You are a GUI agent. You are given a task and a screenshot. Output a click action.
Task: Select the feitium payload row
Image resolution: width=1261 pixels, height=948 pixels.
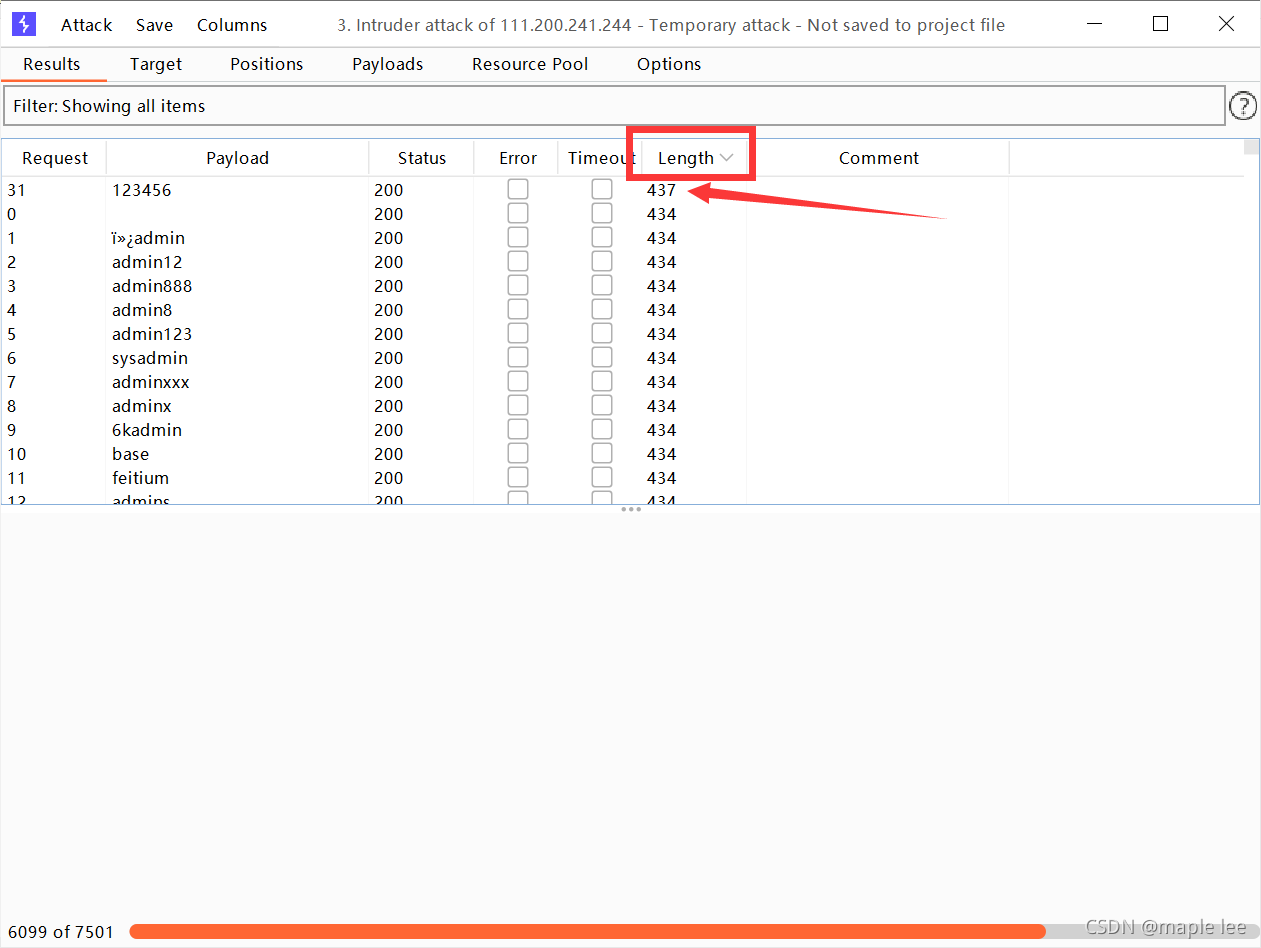coord(623,478)
